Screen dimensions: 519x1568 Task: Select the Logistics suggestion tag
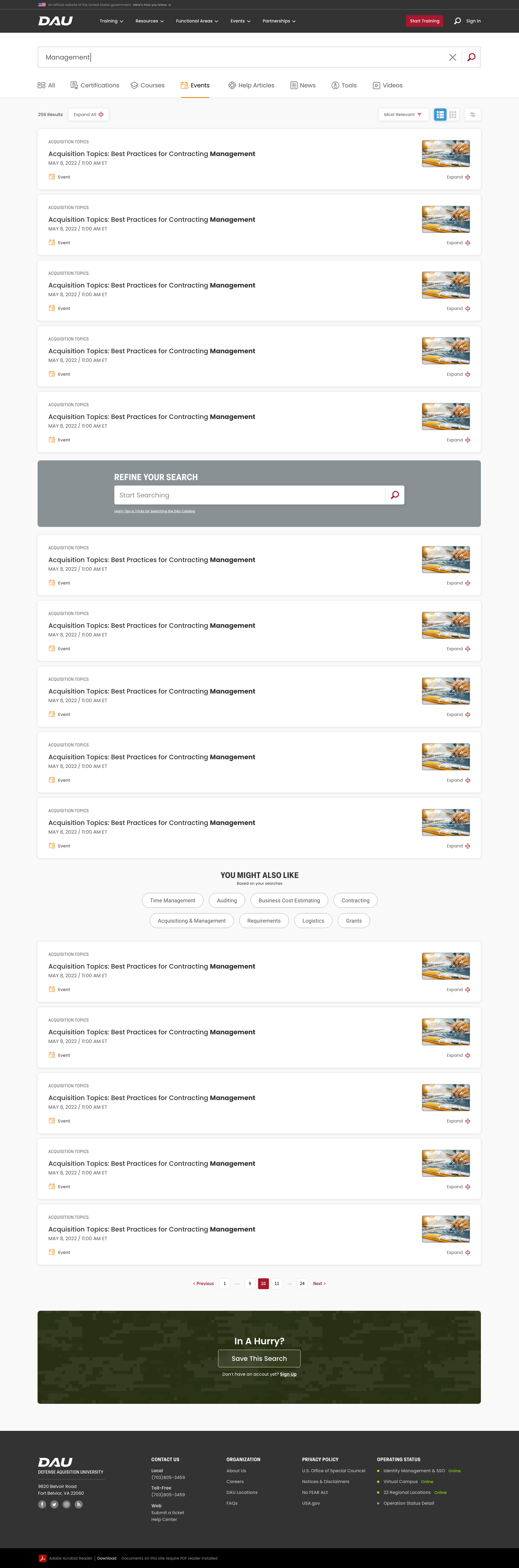313,920
